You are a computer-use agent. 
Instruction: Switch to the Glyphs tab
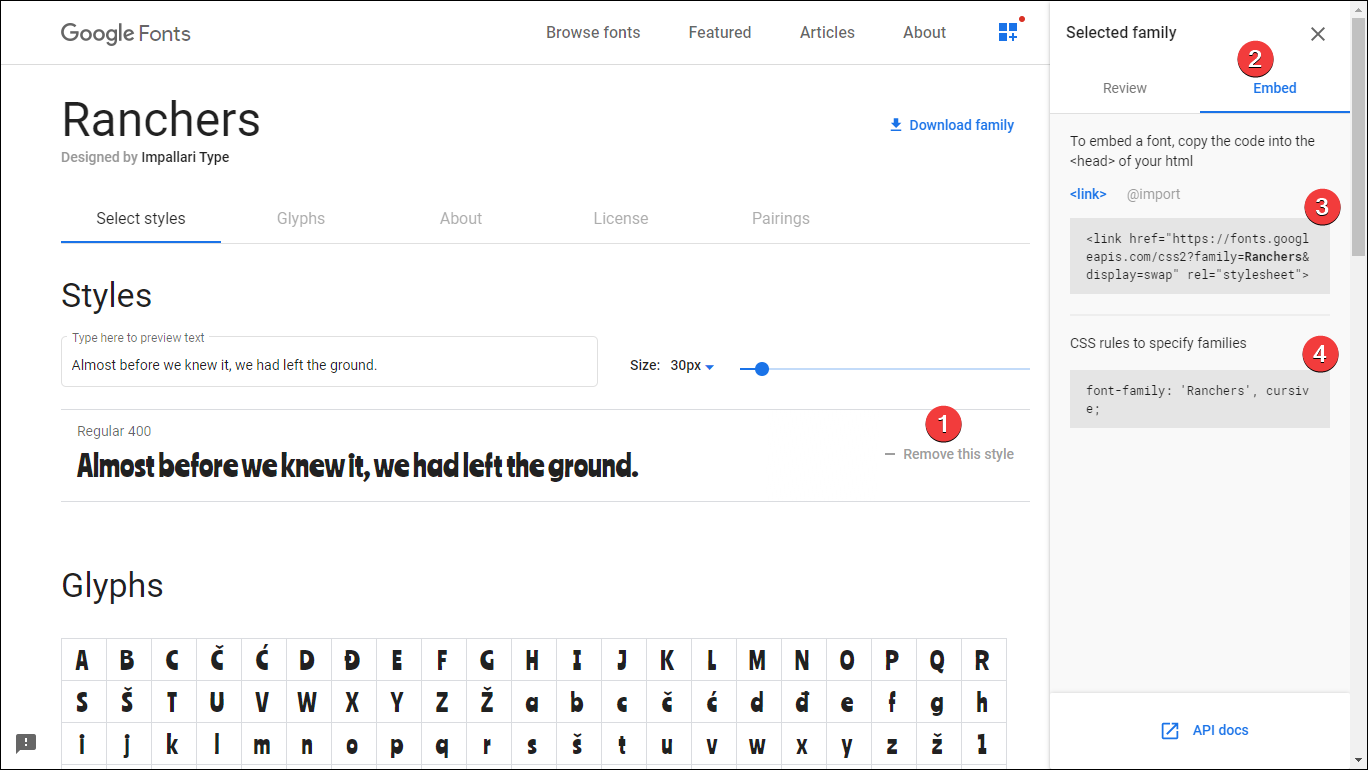click(x=301, y=219)
